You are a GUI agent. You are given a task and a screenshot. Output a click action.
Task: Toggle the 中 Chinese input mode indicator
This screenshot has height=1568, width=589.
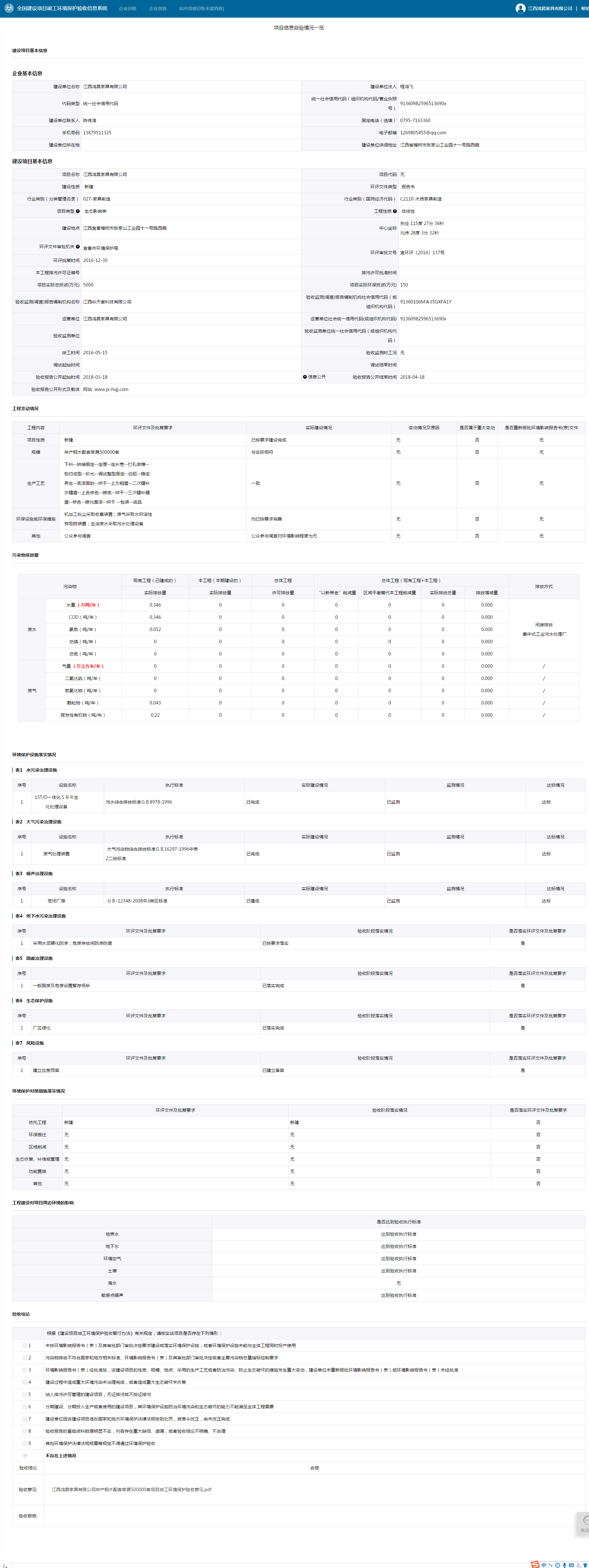[x=544, y=1564]
